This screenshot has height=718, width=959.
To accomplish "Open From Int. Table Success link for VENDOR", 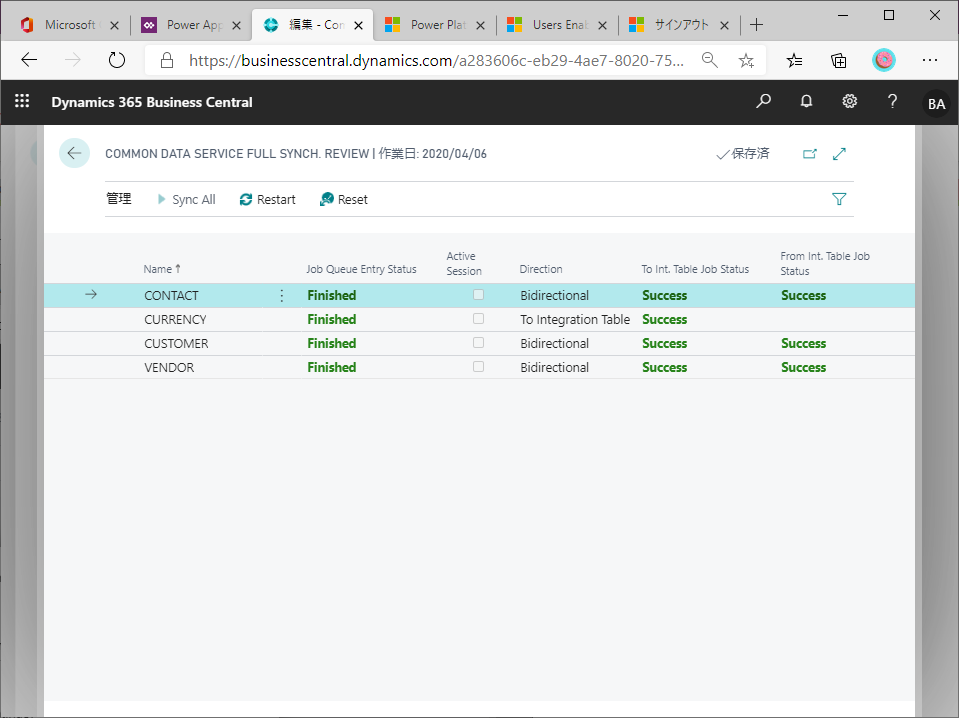I will tap(803, 367).
